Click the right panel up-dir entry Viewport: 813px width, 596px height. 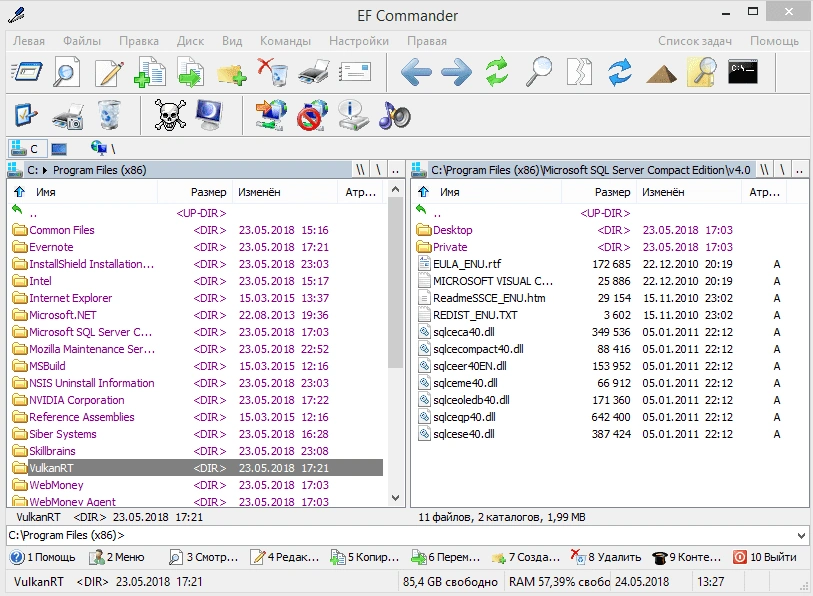[x=601, y=213]
